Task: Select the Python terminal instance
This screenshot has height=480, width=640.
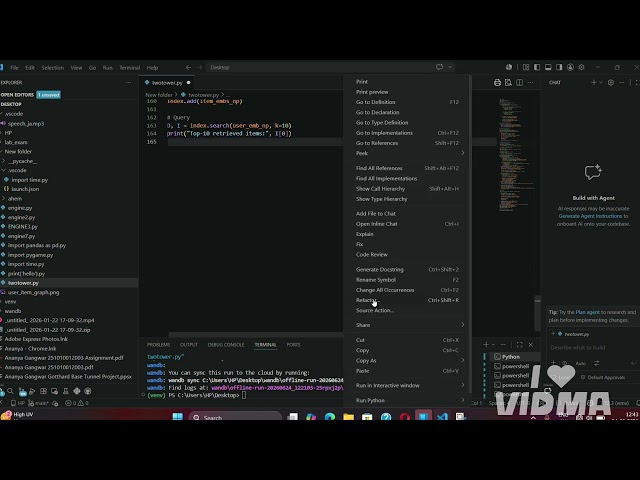Action: tap(515, 357)
